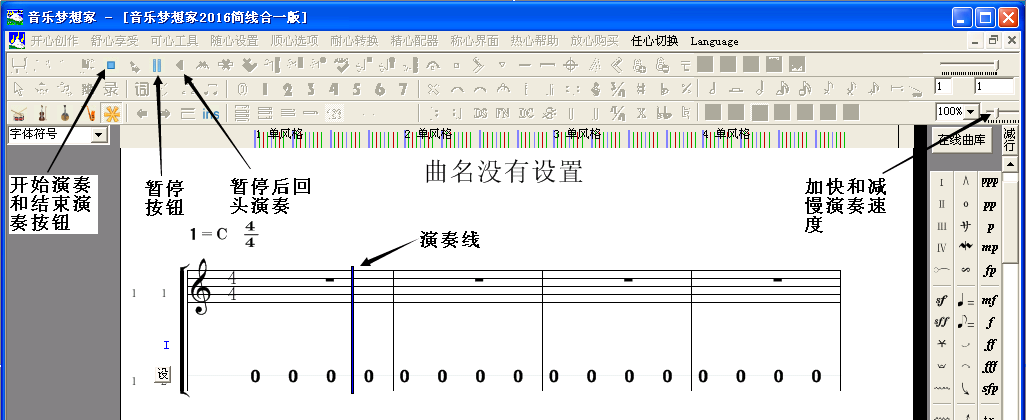Click the right arrow toolbar icon
1026x420 pixels.
(164, 113)
